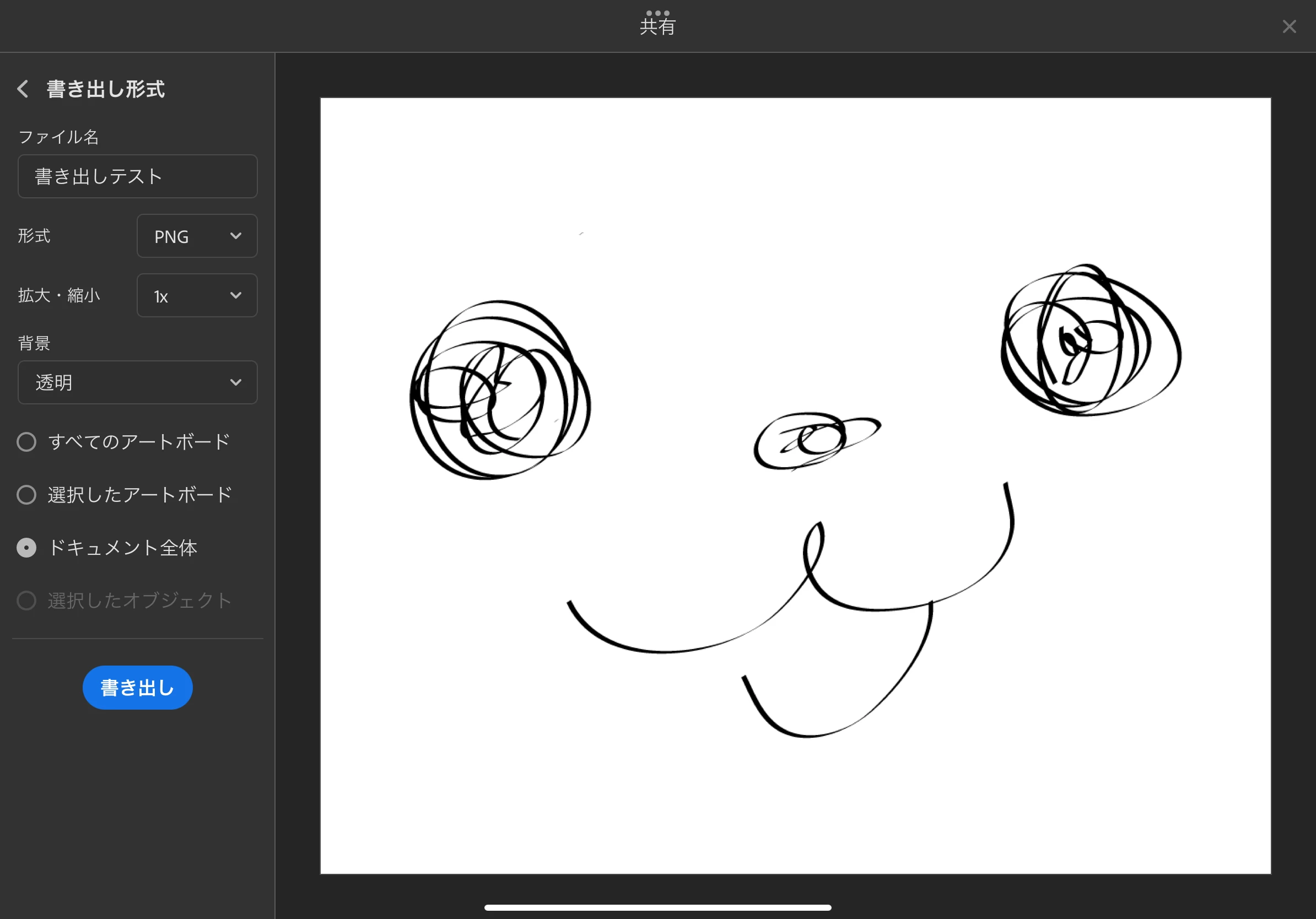Close the 共有 share dialog
This screenshot has height=919, width=1316.
pos(1289,26)
